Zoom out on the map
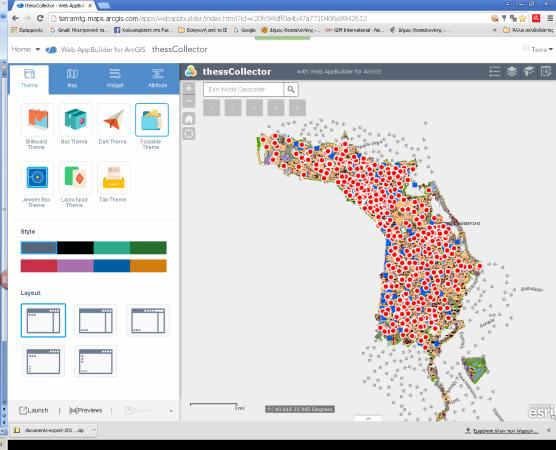Viewport: 556px width, 450px height. (189, 101)
